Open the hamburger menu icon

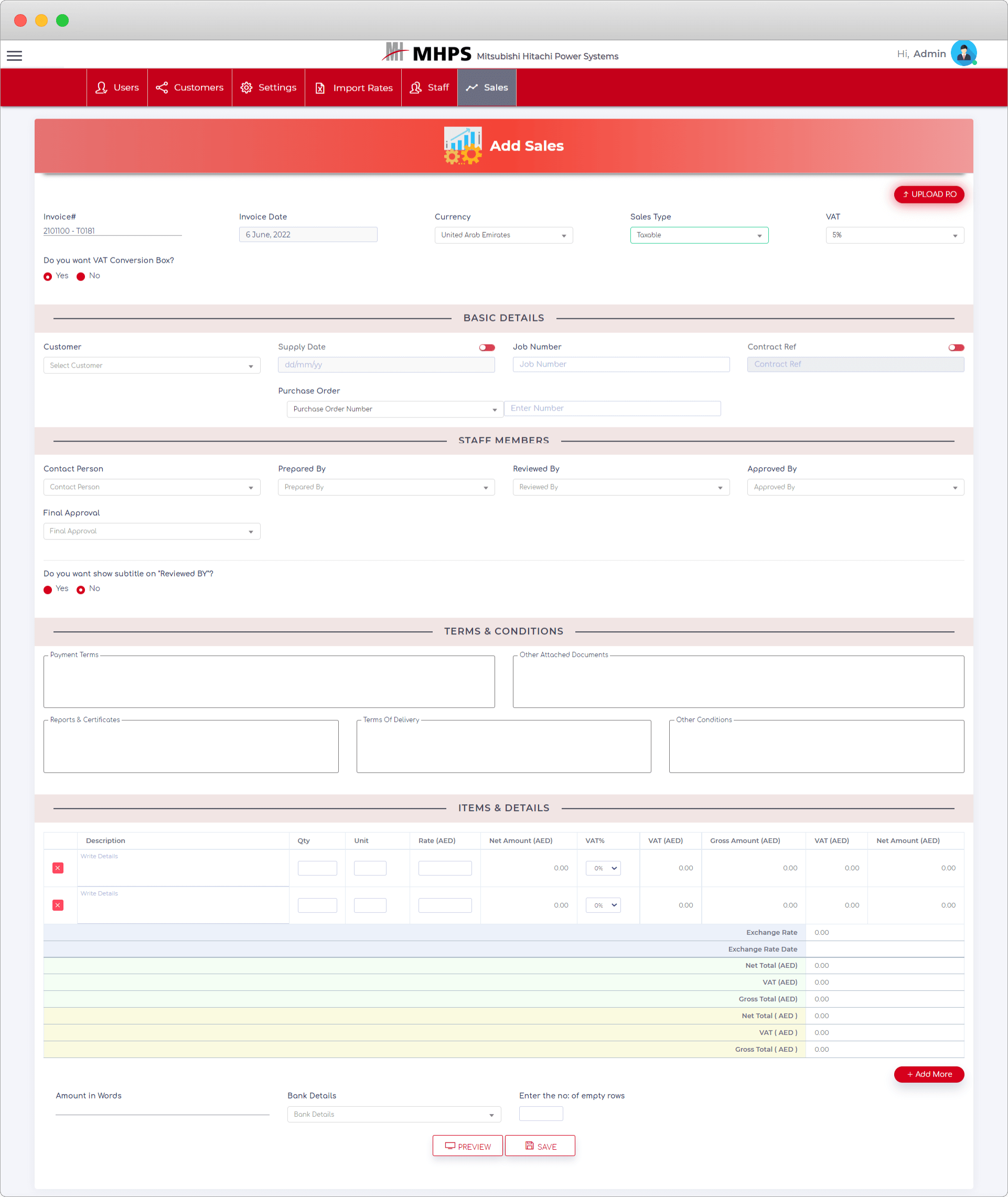coord(14,56)
